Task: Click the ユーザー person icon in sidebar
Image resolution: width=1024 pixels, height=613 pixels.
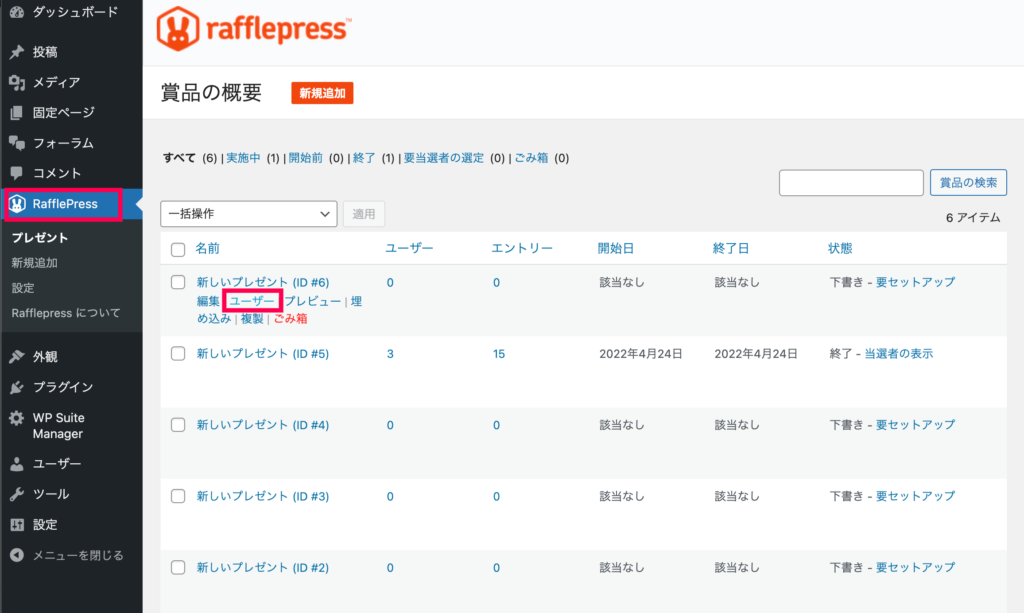Action: click(x=17, y=464)
